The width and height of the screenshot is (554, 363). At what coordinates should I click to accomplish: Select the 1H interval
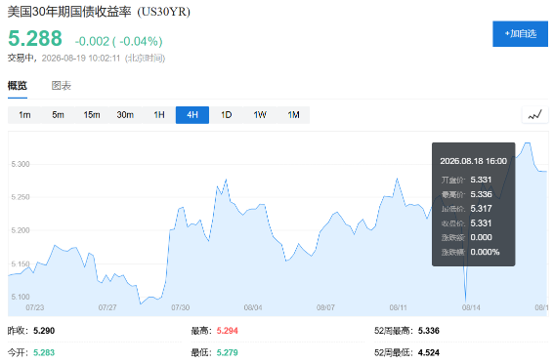159,115
